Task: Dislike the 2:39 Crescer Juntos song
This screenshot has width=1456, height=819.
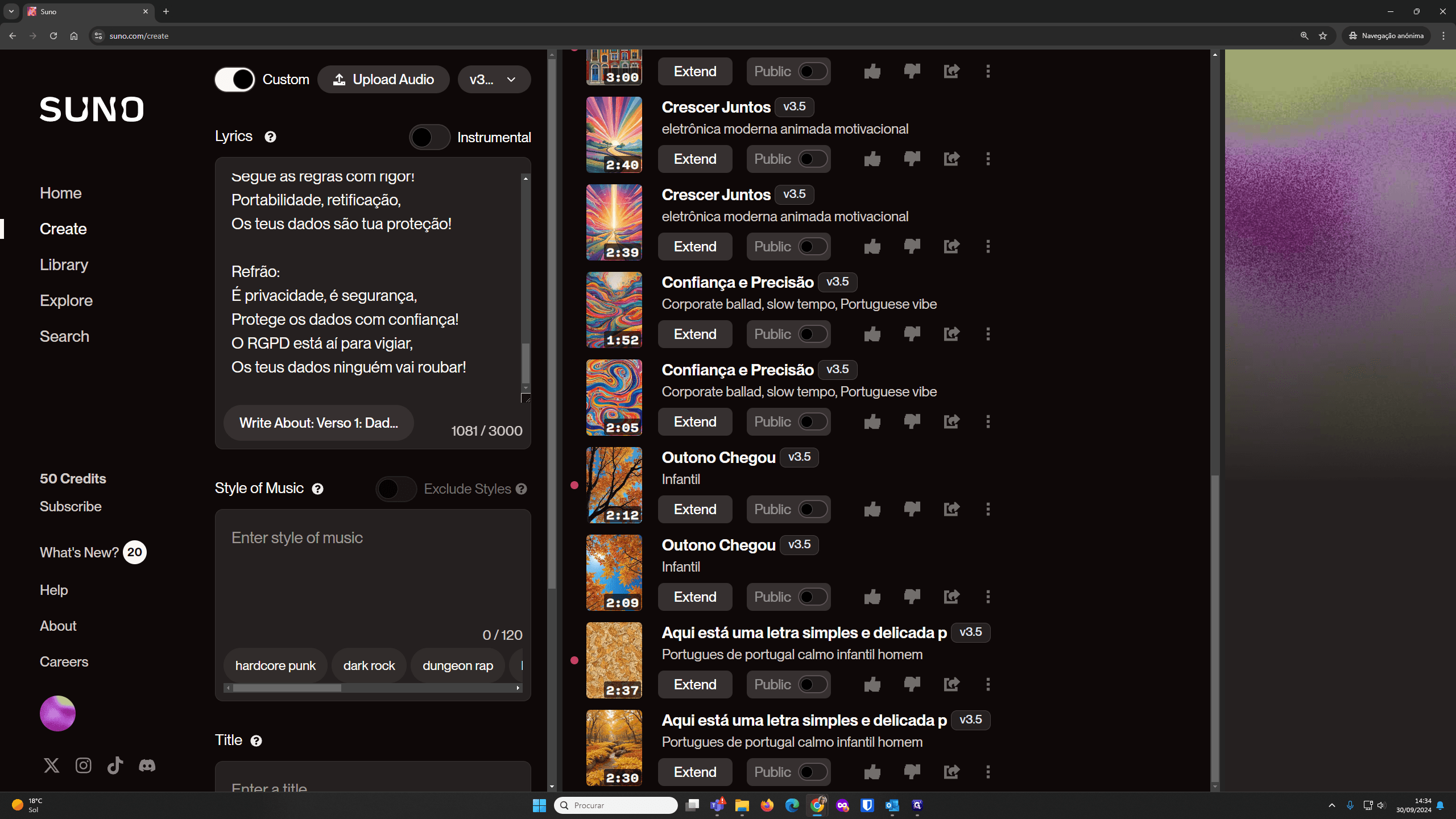Action: coord(912,246)
